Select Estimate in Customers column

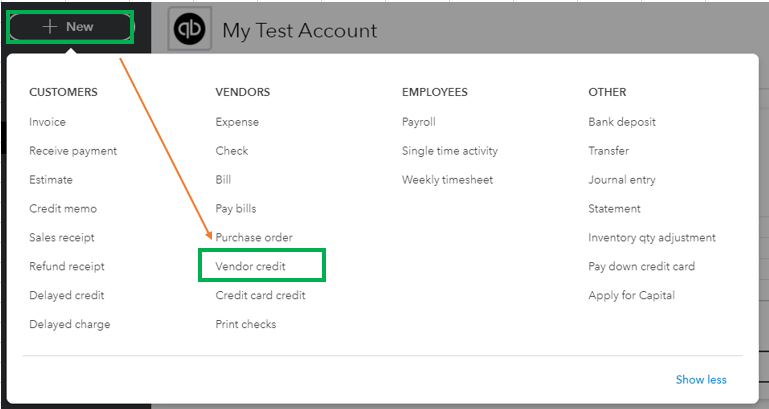tap(51, 180)
